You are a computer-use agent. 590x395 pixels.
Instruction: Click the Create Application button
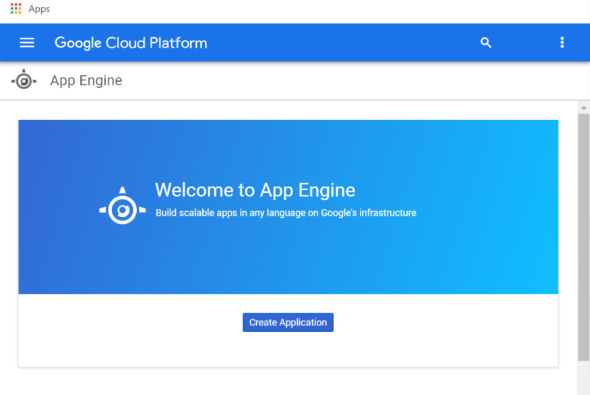(x=288, y=322)
